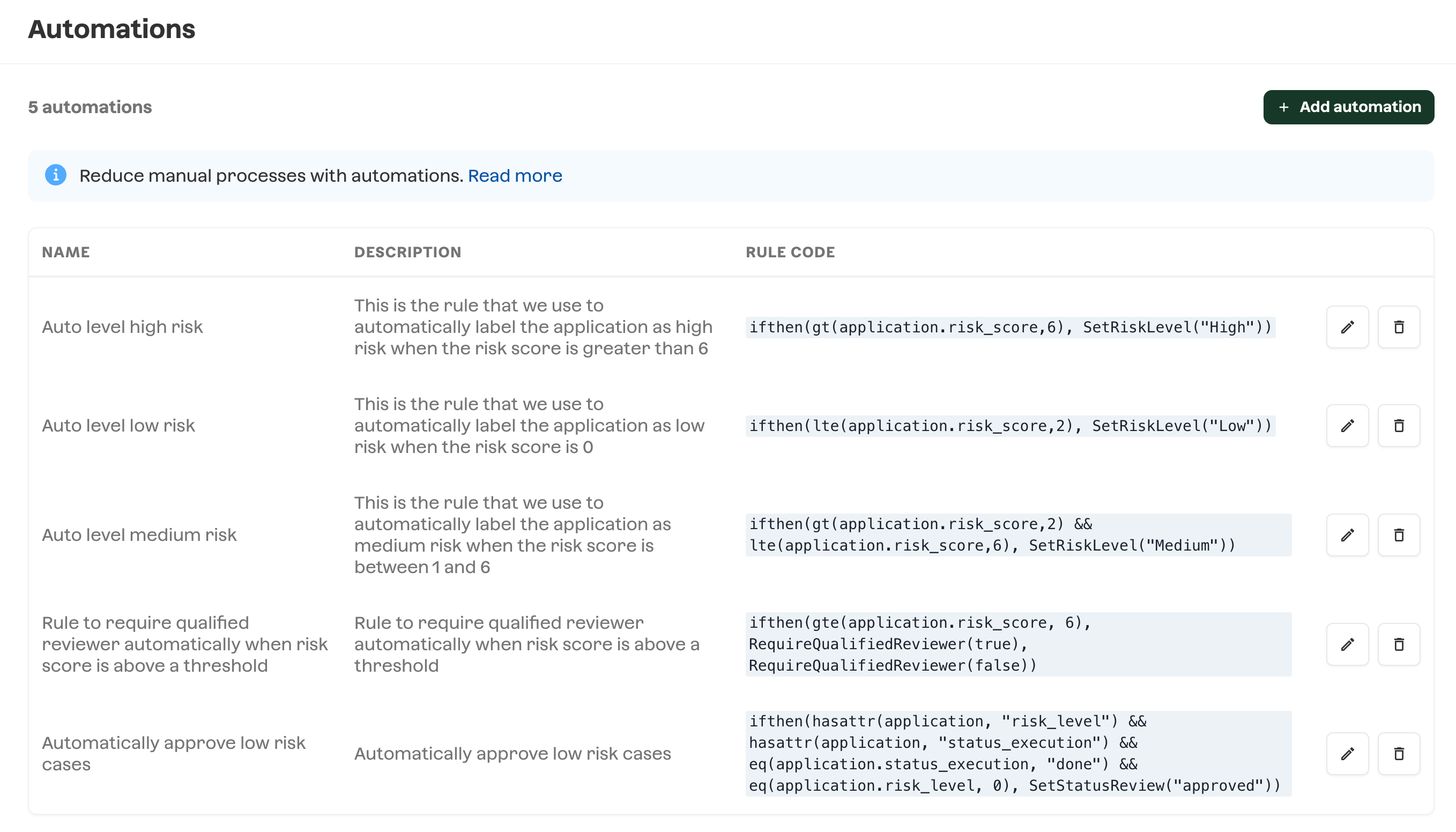Image resolution: width=1456 pixels, height=832 pixels.
Task: Click the DESCRIPTION column header
Action: [x=407, y=252]
